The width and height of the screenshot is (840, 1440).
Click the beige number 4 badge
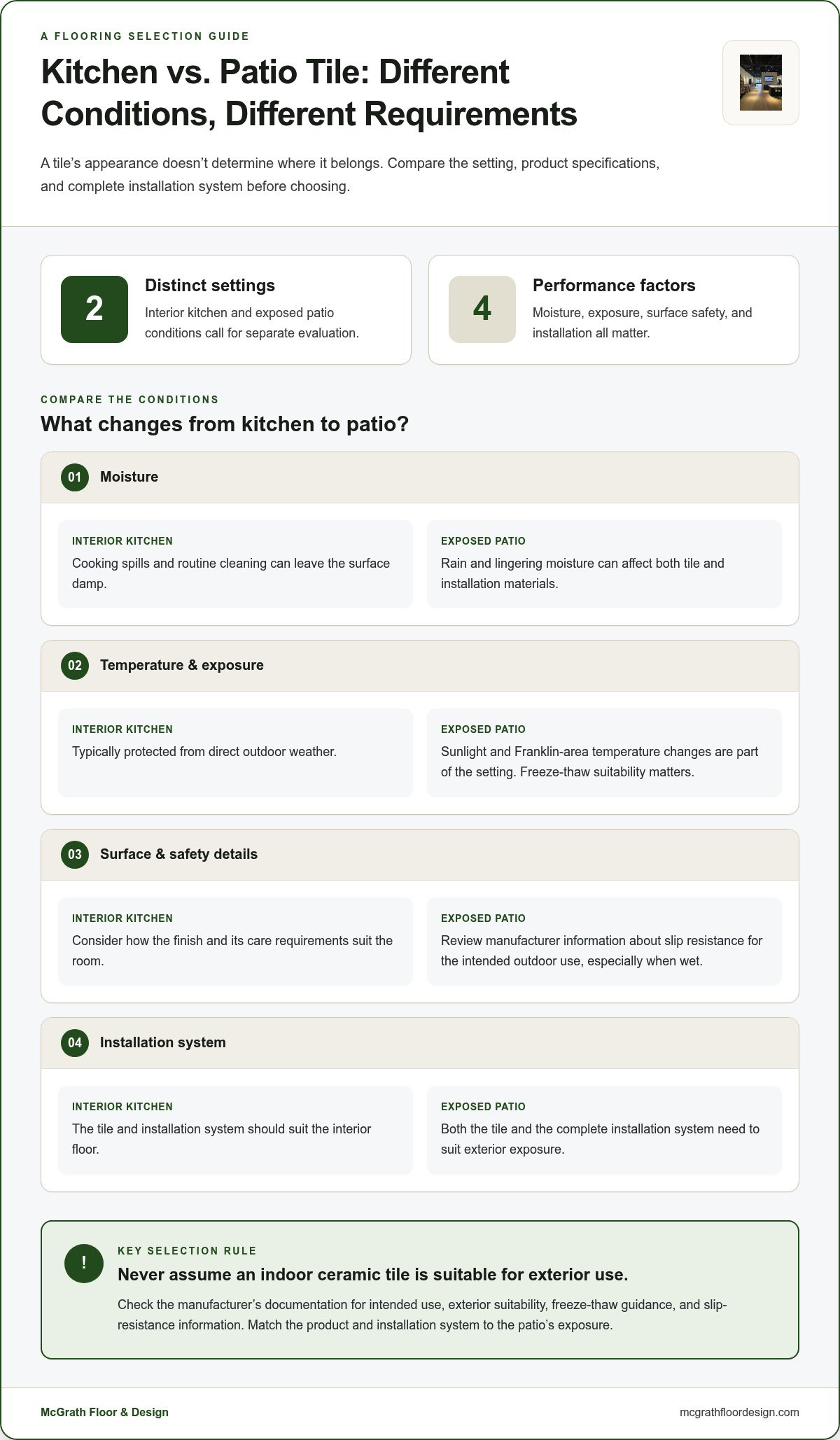(x=482, y=309)
